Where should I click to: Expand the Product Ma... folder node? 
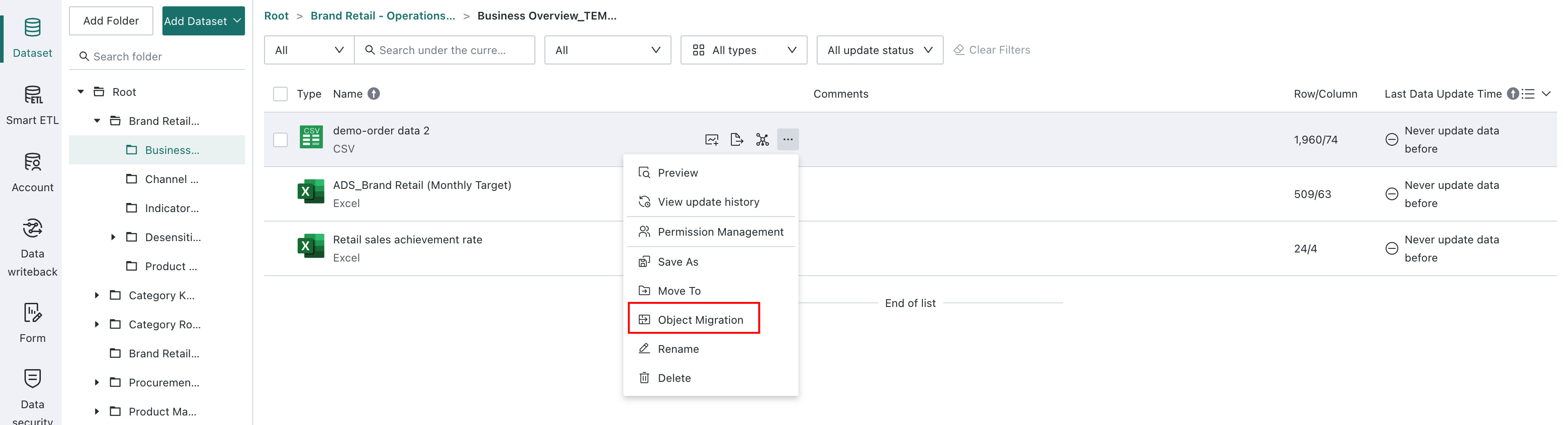coord(97,411)
